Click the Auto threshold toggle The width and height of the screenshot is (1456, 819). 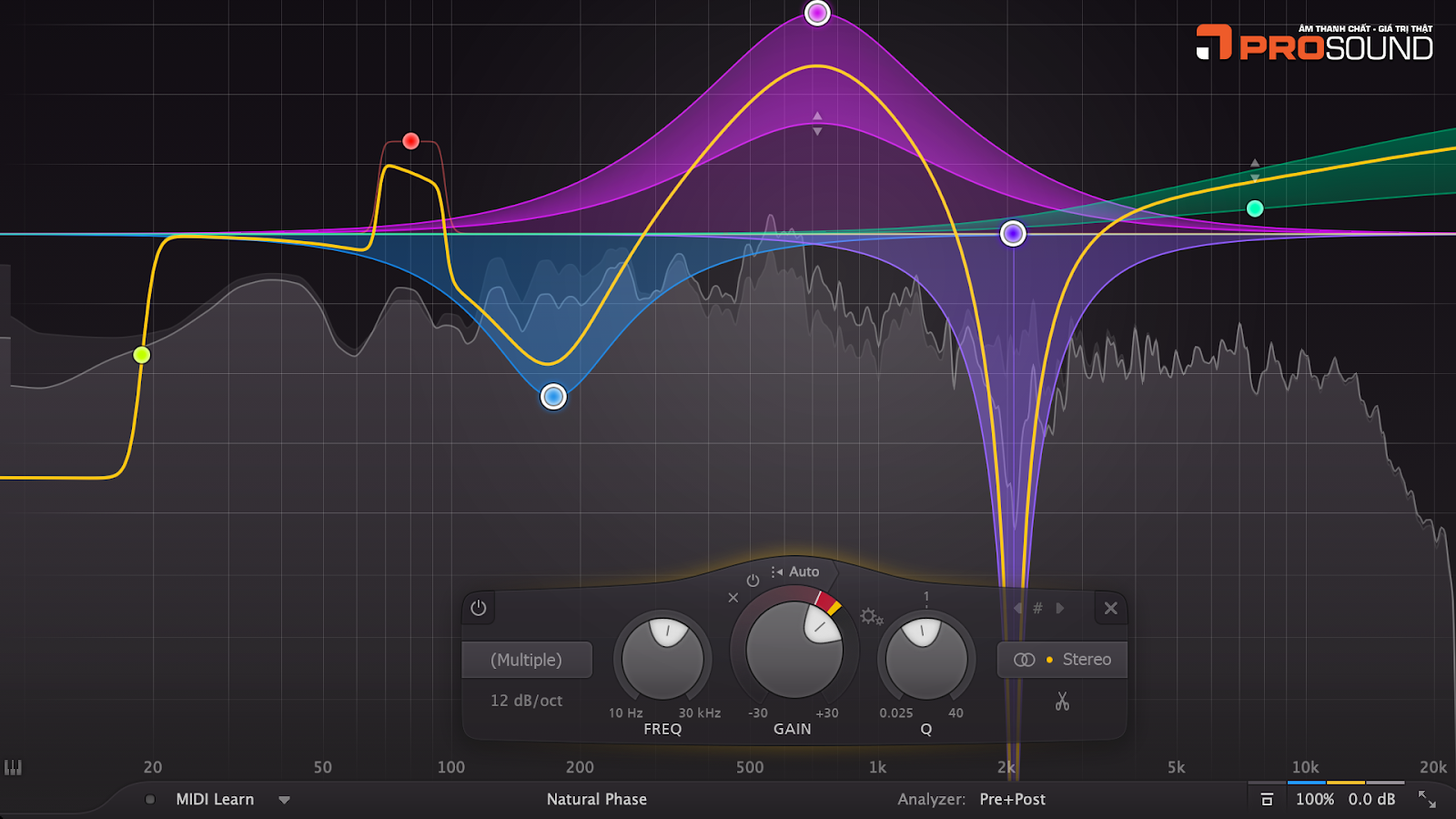tap(795, 571)
